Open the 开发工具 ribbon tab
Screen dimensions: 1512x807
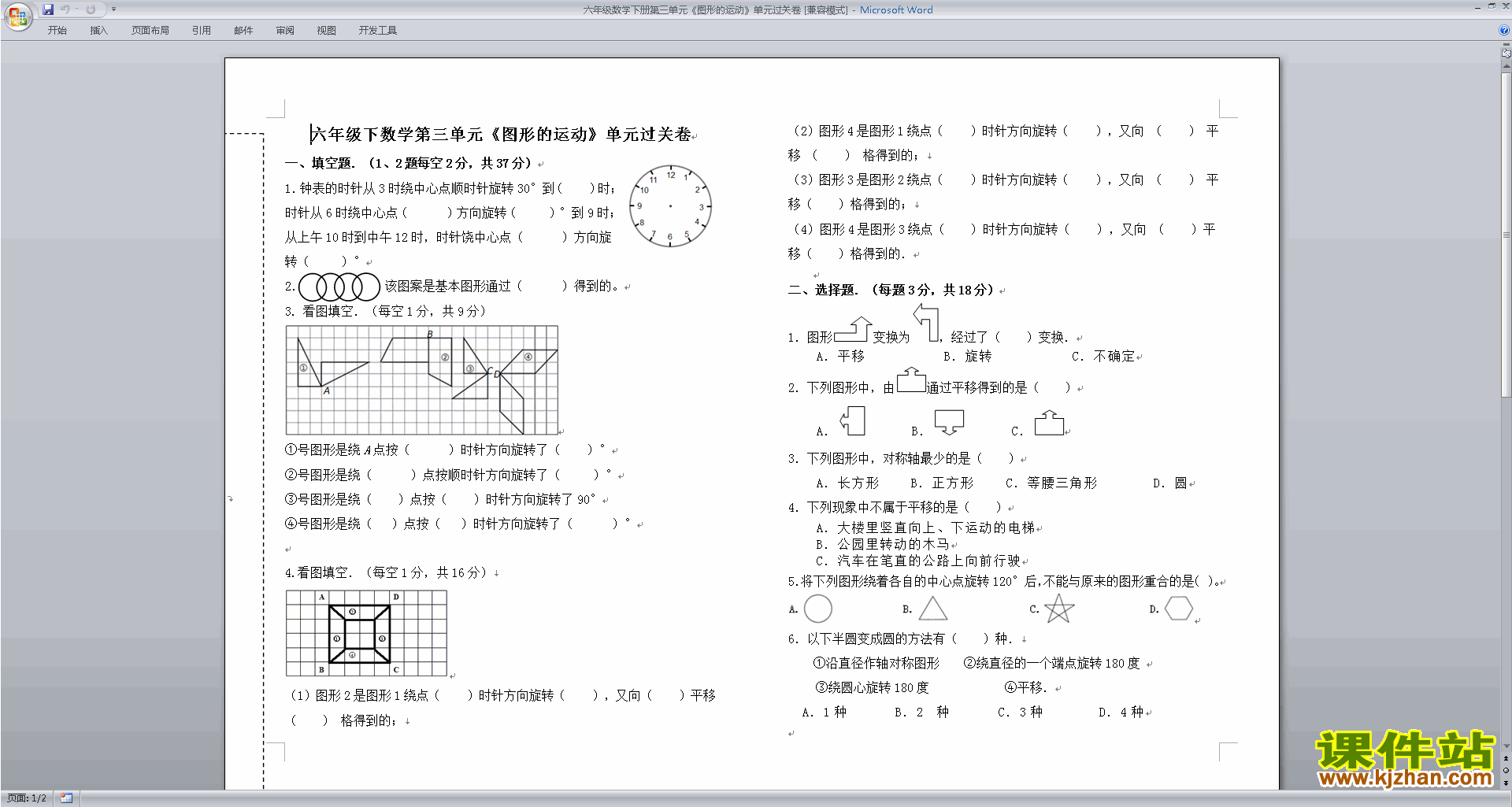click(x=377, y=31)
